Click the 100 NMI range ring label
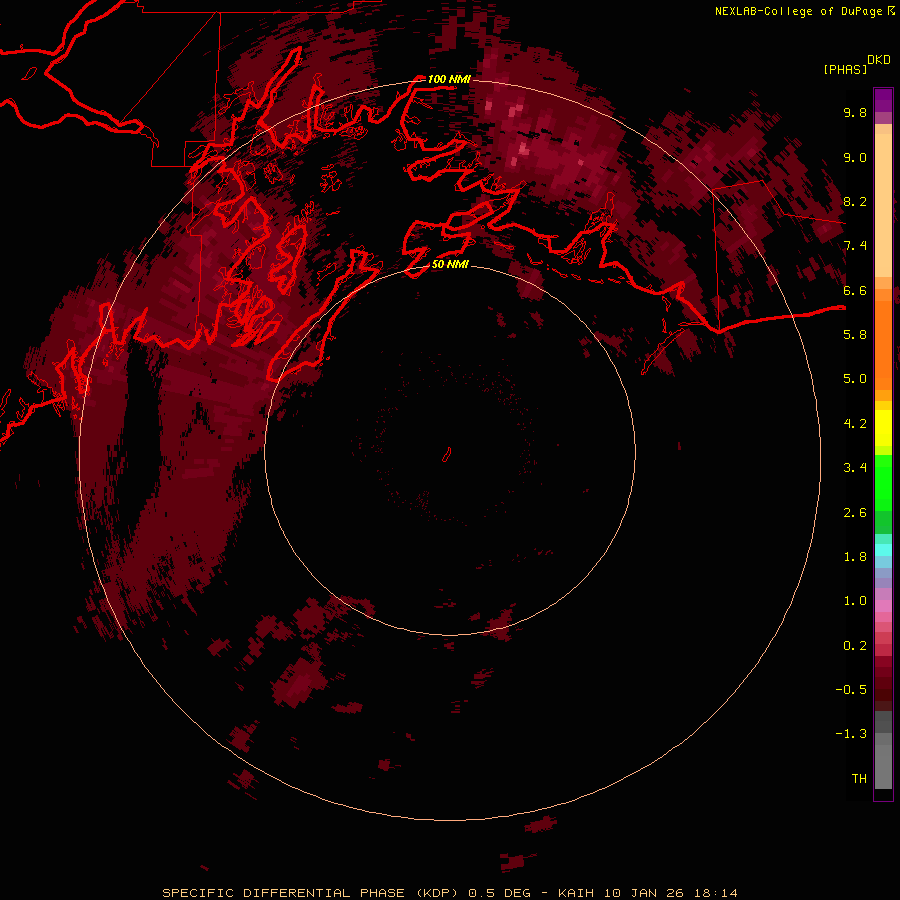This screenshot has width=900, height=900. point(448,79)
